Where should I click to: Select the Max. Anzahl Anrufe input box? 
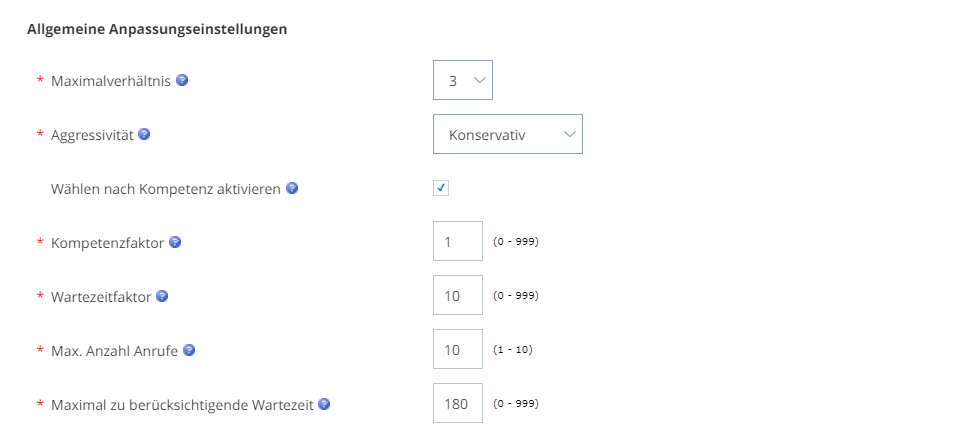(458, 350)
